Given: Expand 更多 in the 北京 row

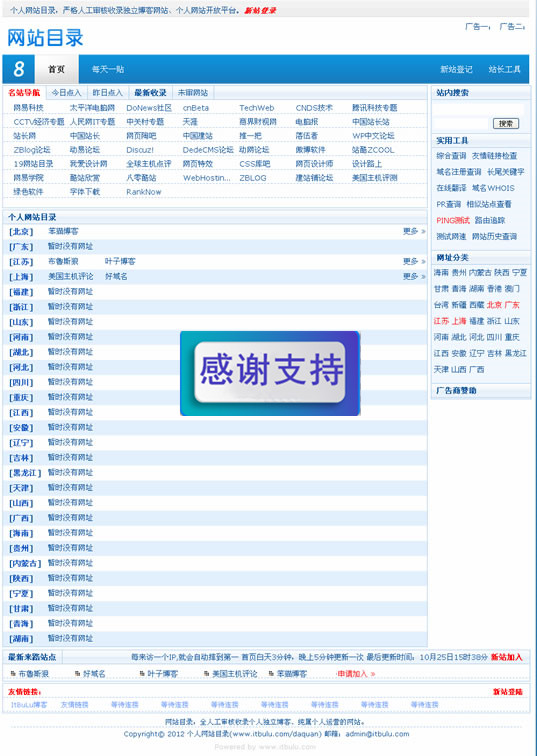Looking at the screenshot, I should click(x=414, y=231).
